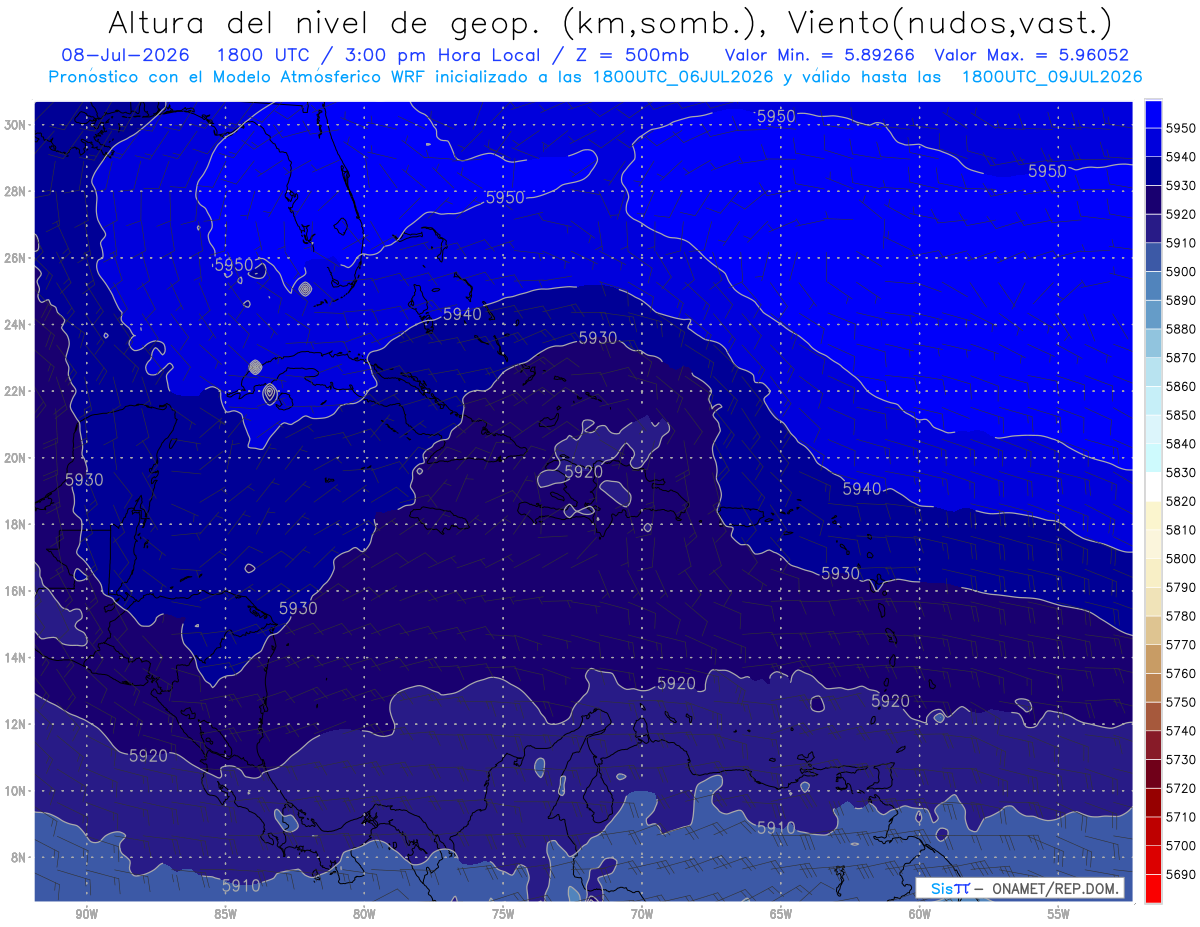Click the 28N latitude axis label
1200x927 pixels.
[x=17, y=191]
